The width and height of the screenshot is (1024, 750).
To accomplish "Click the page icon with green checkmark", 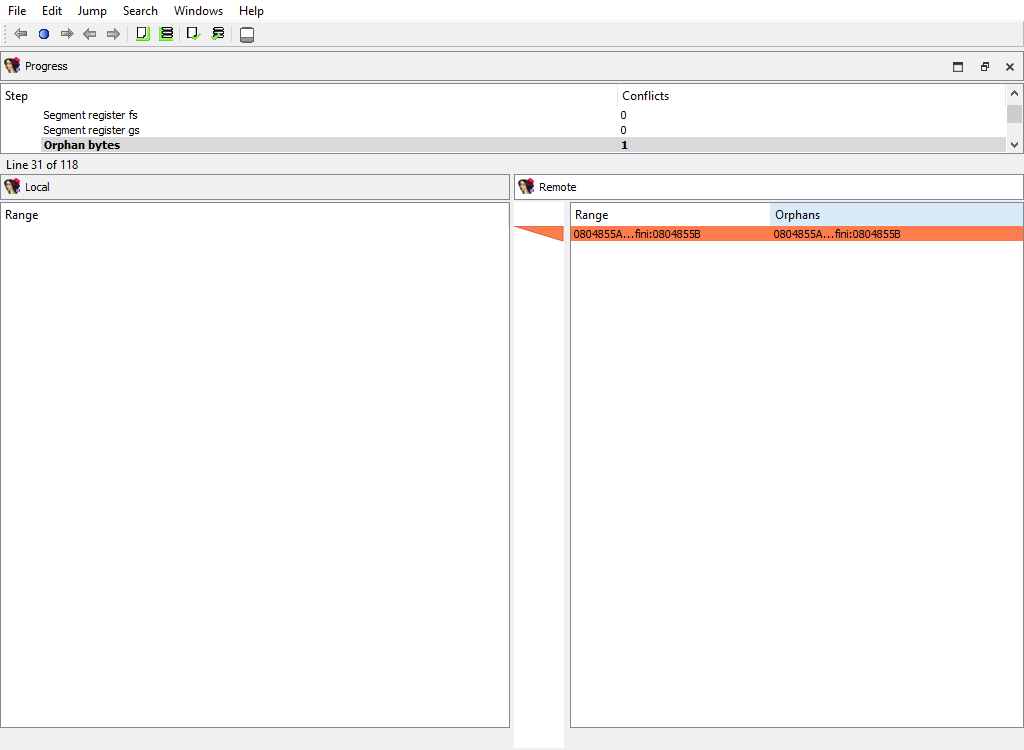I will click(x=193, y=34).
